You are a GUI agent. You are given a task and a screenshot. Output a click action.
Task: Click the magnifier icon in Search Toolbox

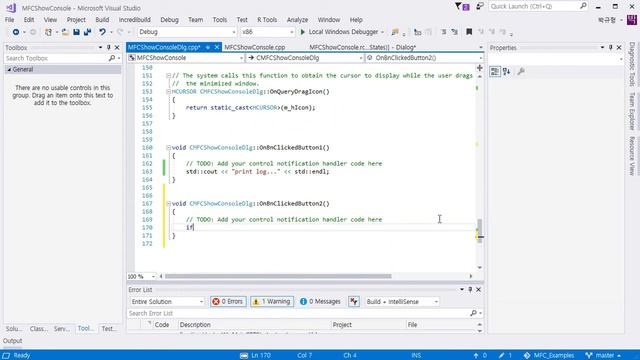point(111,58)
